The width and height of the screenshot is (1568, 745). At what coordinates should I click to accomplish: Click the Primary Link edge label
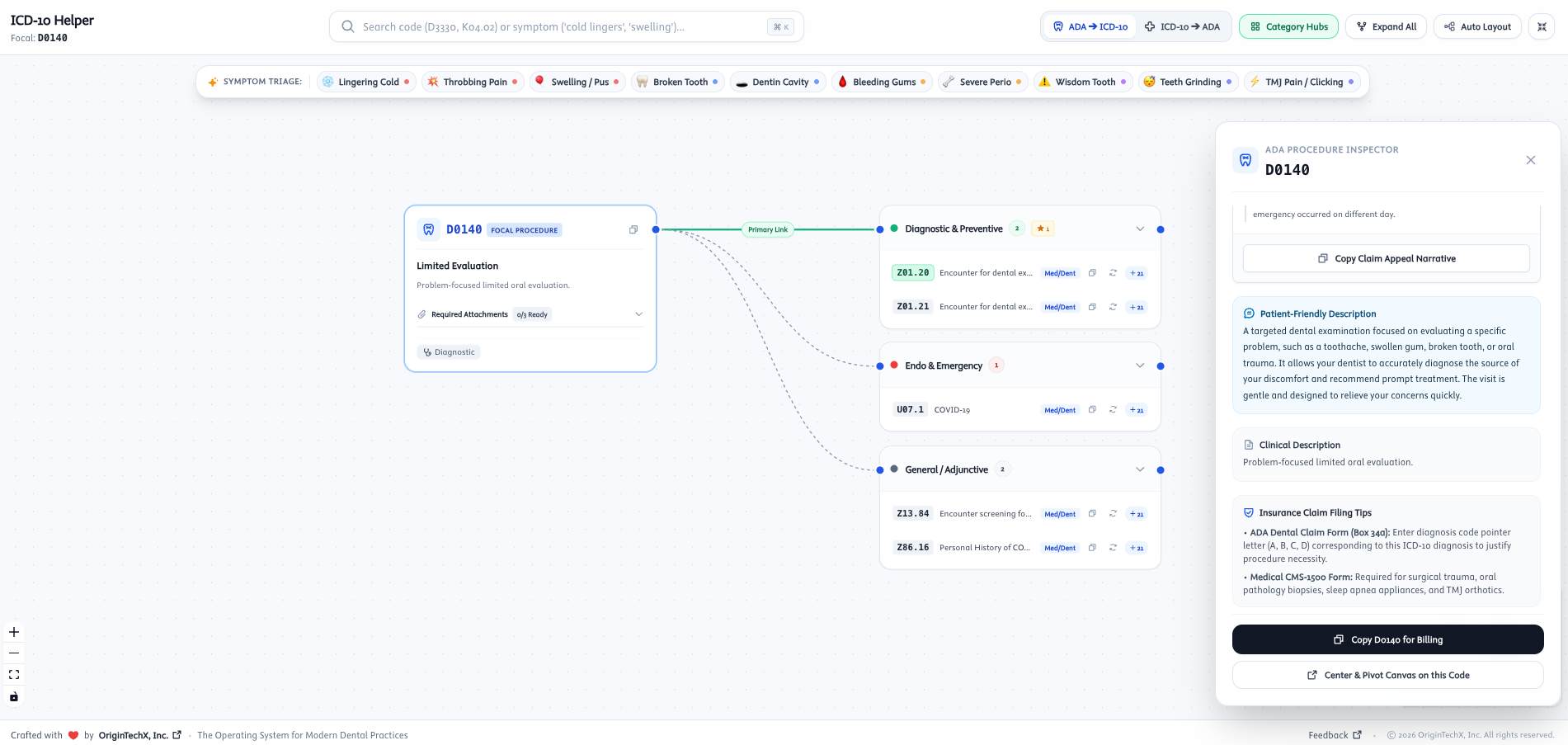pos(768,229)
